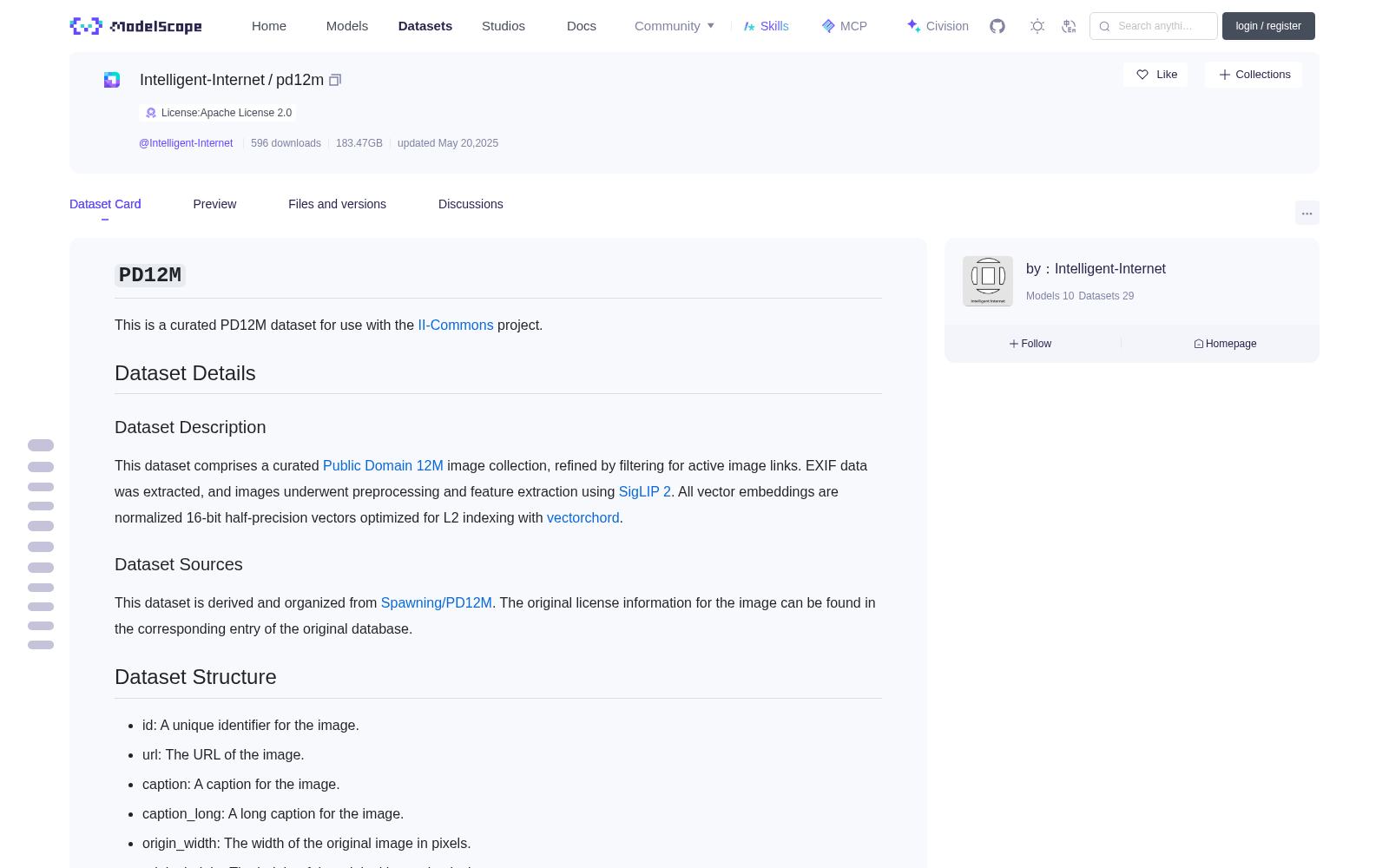The width and height of the screenshot is (1389, 868).
Task: Open the Spawning/PD12M source link
Action: [437, 602]
